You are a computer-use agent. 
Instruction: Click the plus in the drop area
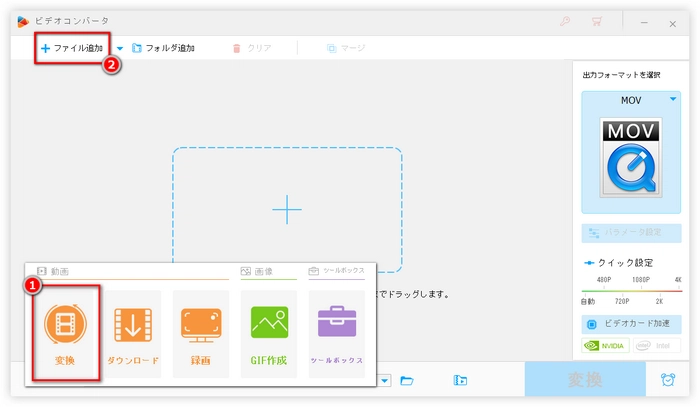click(287, 210)
